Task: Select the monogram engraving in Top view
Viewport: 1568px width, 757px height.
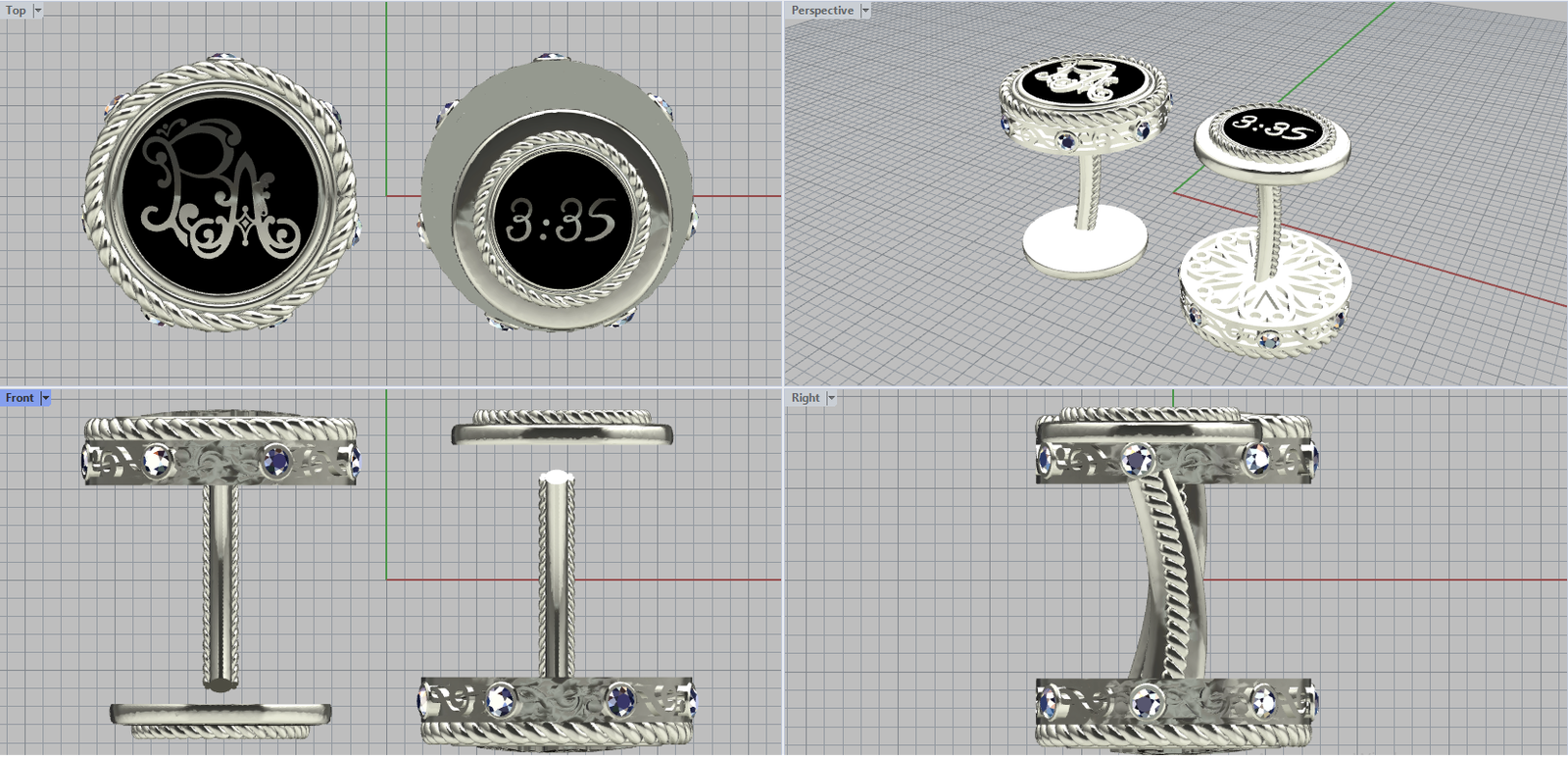Action: click(220, 196)
